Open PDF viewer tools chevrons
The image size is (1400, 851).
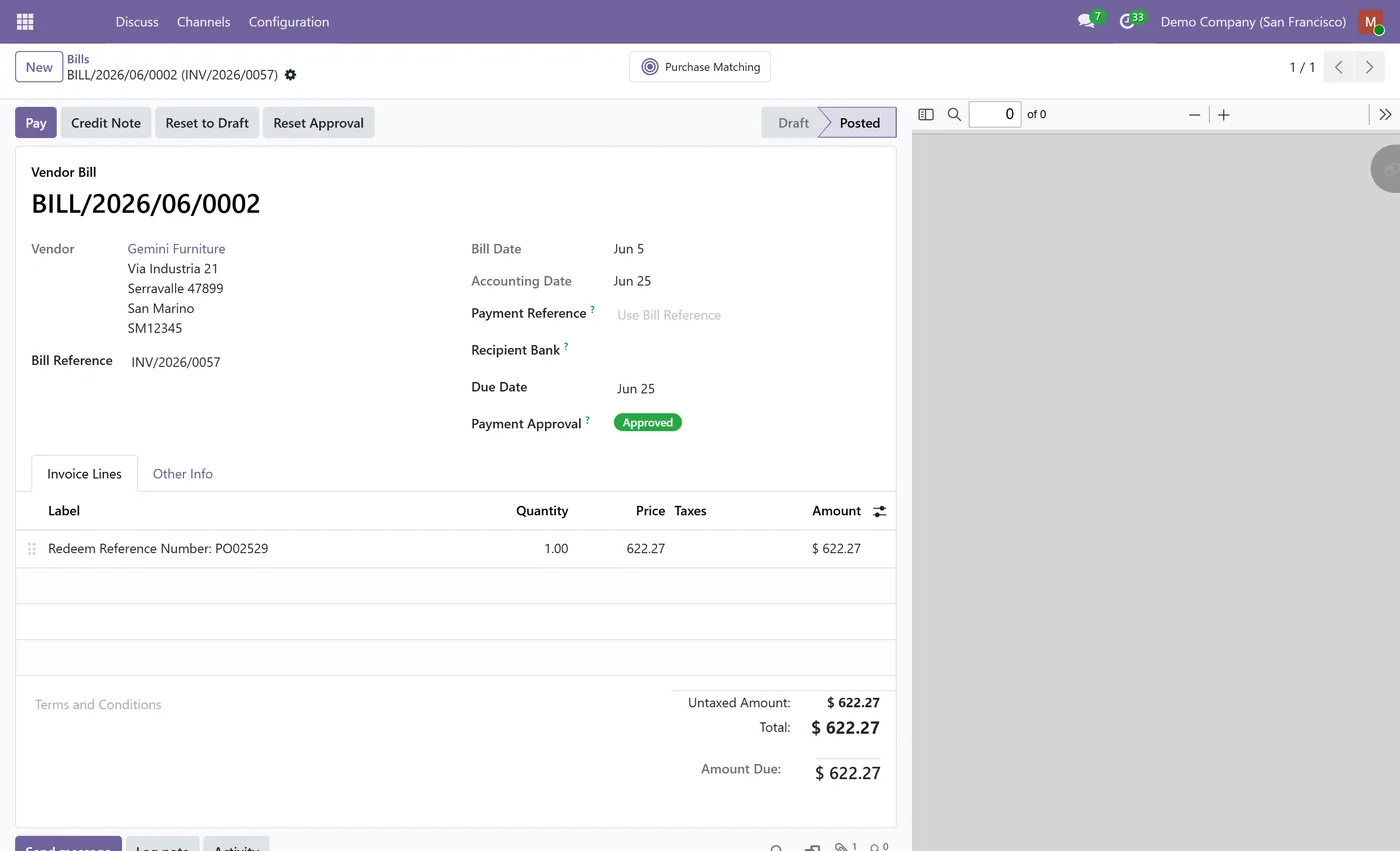coord(1385,115)
